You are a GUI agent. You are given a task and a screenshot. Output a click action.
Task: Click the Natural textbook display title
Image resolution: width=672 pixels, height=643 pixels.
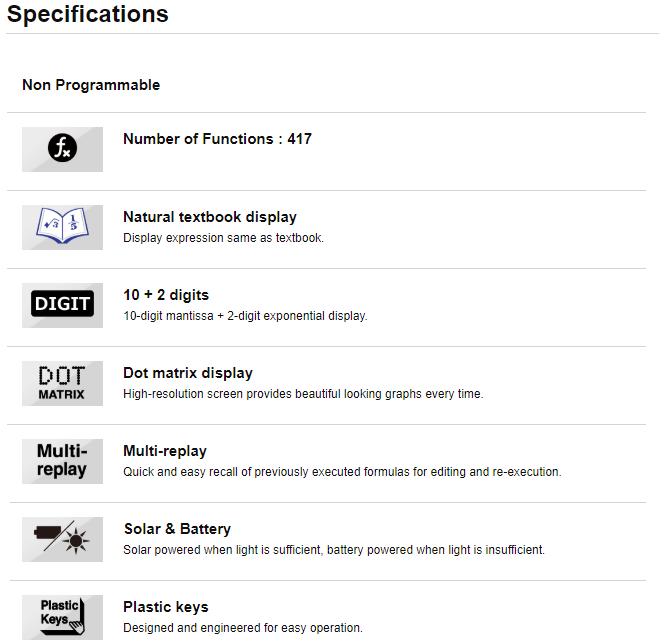pos(210,217)
